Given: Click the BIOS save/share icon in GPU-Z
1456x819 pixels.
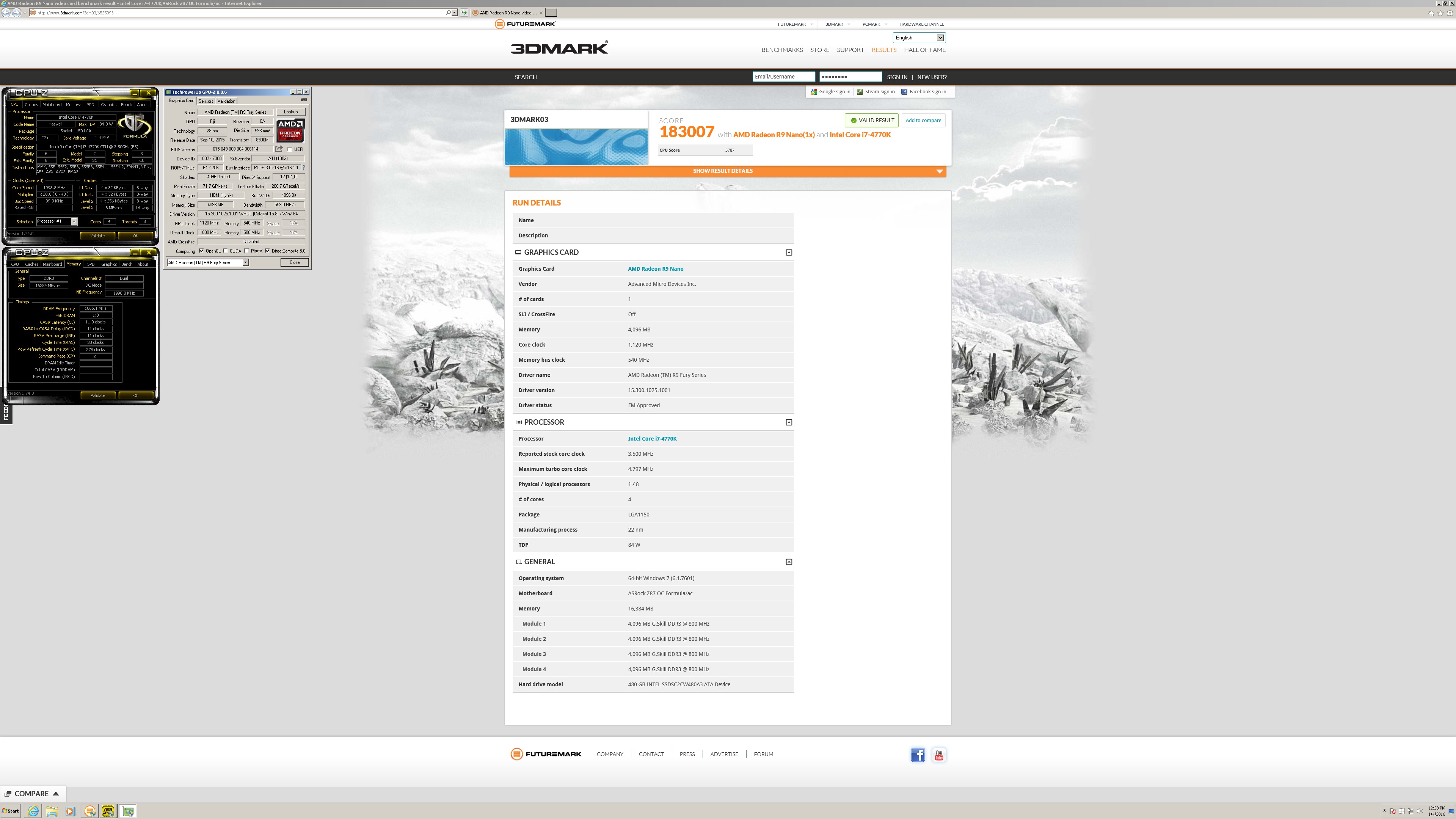Looking at the screenshot, I should 279,149.
